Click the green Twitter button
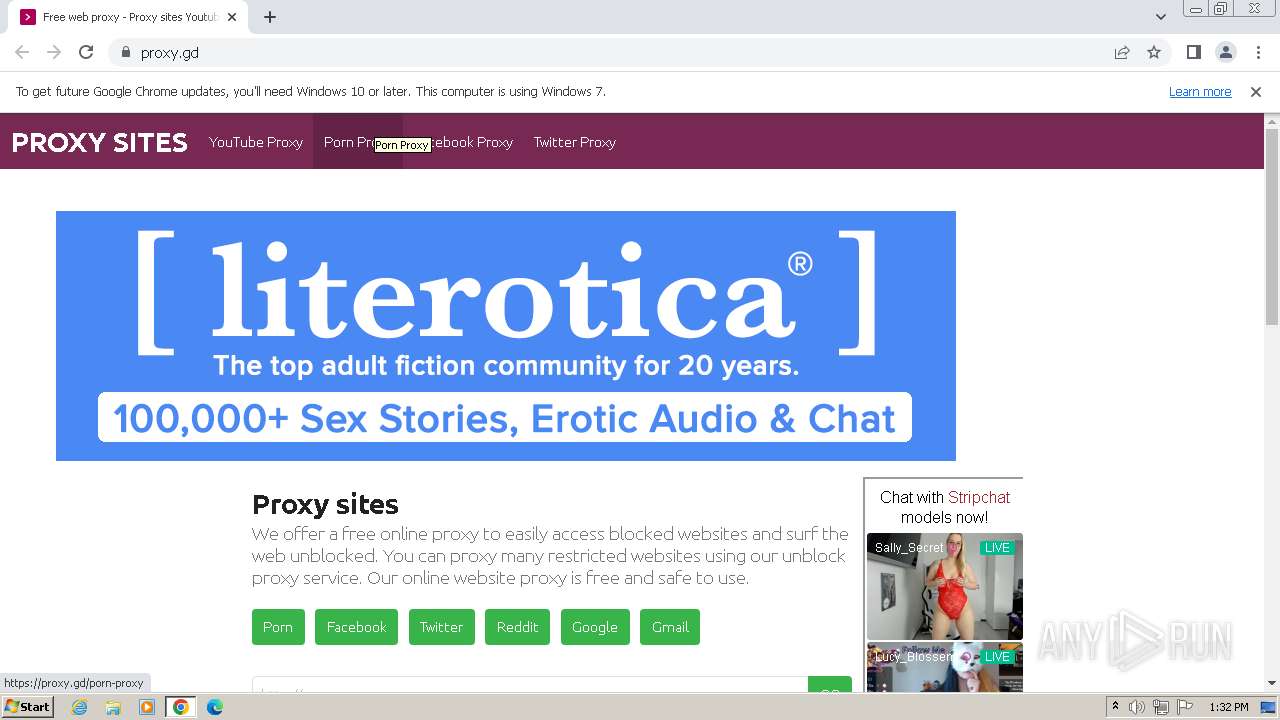This screenshot has width=1280, height=720. tap(441, 627)
